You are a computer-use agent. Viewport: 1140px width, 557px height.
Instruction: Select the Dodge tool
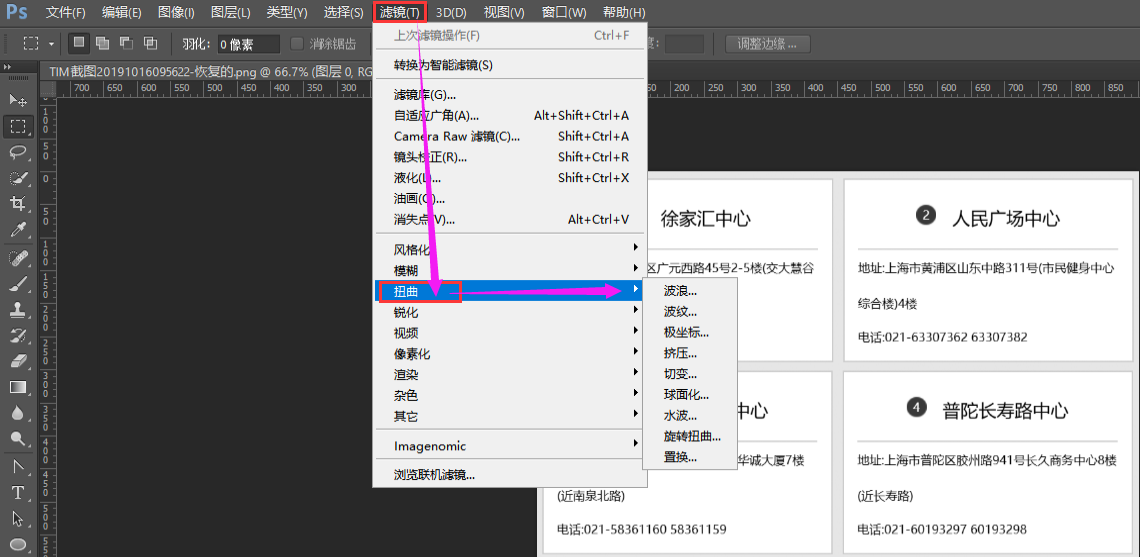coord(18,438)
